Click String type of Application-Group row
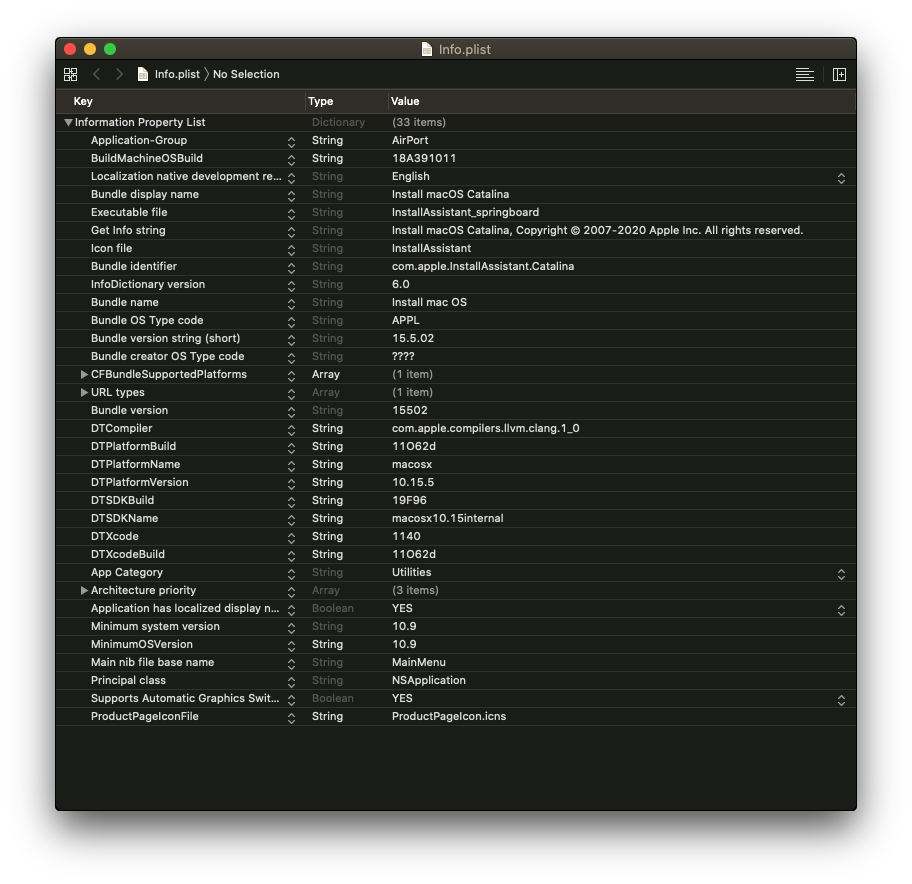Screen dimensions: 912x884 coord(327,141)
